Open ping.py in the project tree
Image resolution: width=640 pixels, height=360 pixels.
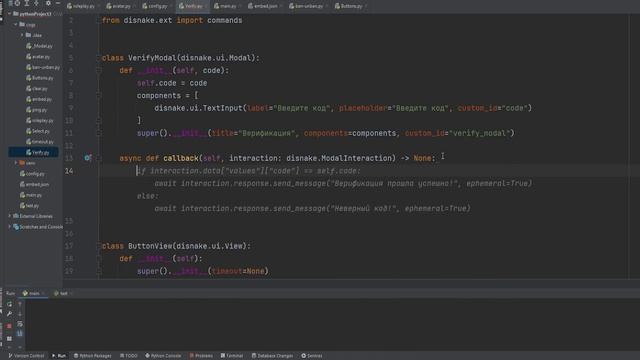click(37, 110)
